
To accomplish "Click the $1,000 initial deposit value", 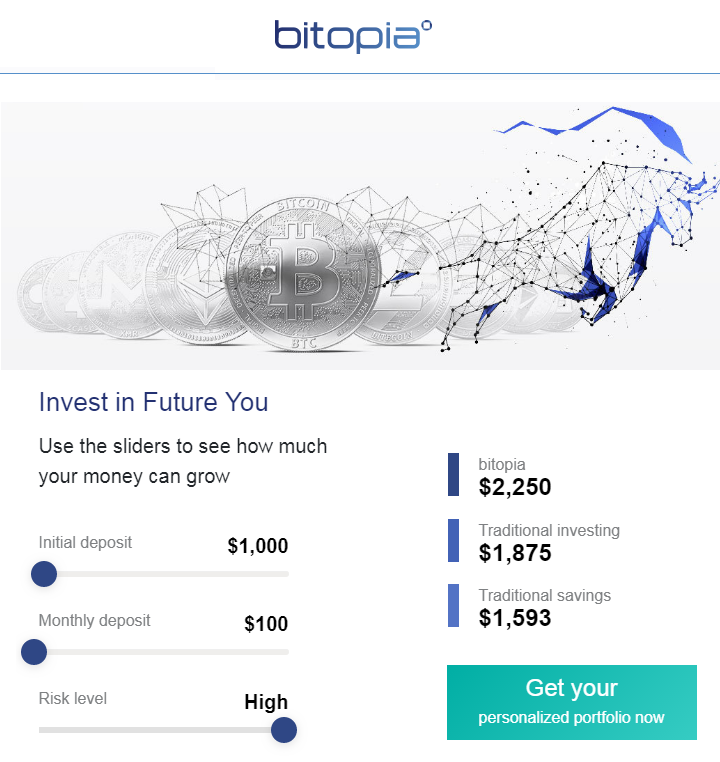I will (x=258, y=546).
